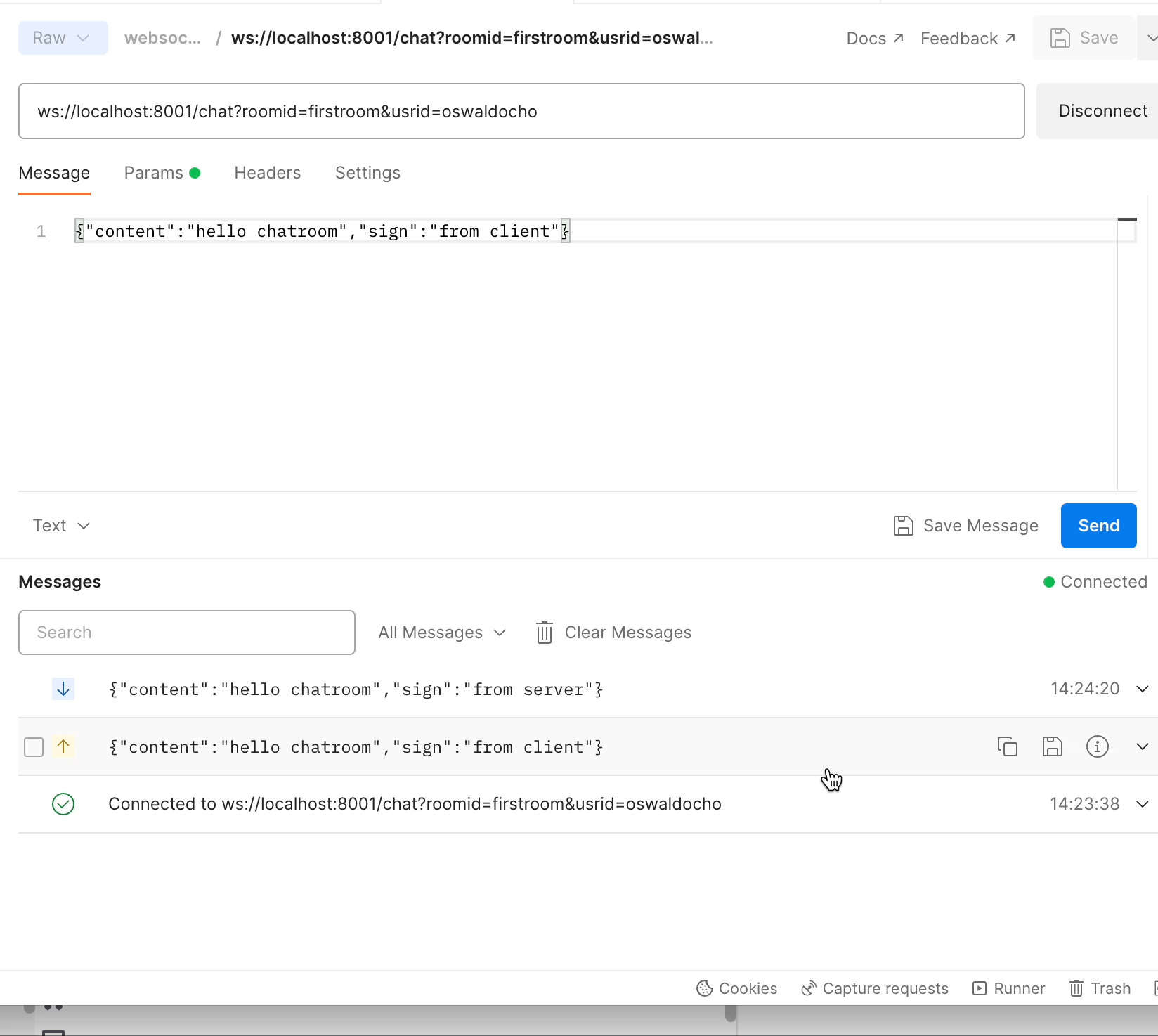1158x1036 pixels.
Task: Open the Feedback link
Action: (x=968, y=38)
